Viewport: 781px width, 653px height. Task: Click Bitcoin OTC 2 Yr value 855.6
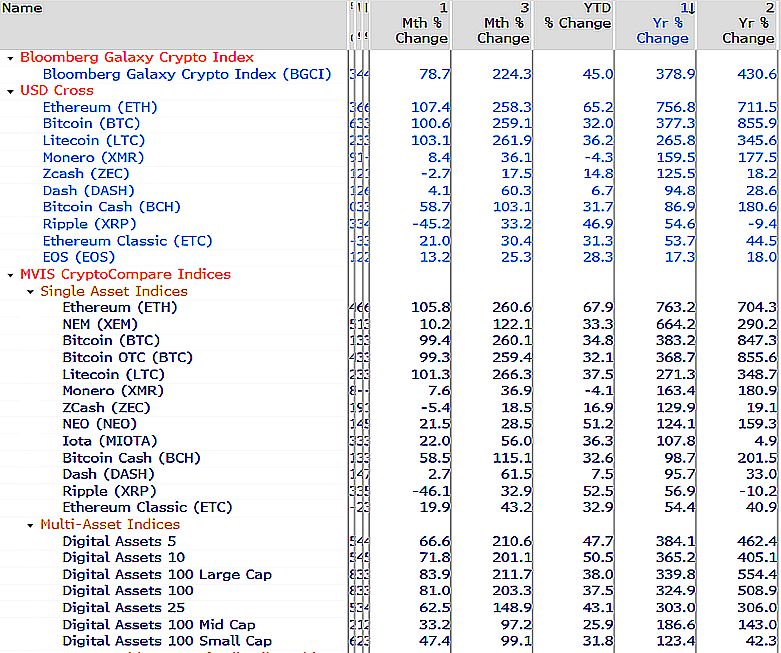click(757, 358)
